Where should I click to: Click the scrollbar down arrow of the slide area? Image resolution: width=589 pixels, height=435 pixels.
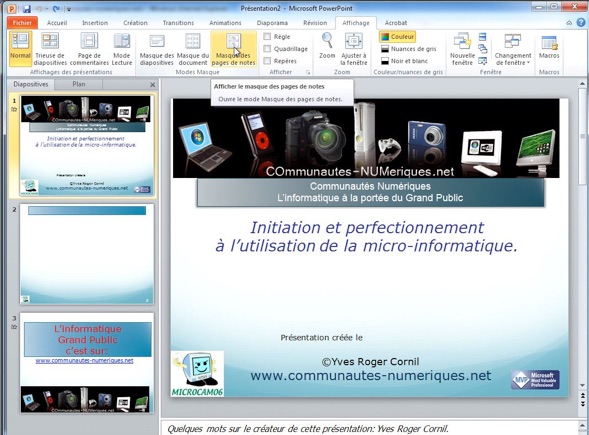pos(582,386)
